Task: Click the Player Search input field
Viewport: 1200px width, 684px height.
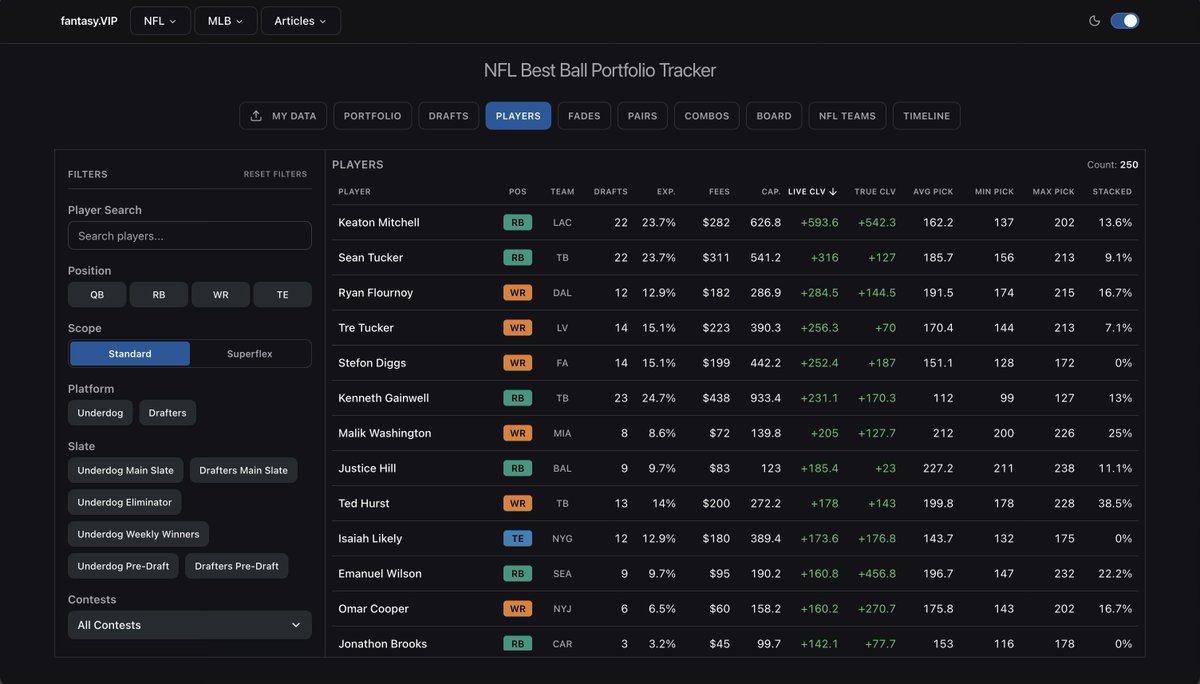Action: [190, 236]
